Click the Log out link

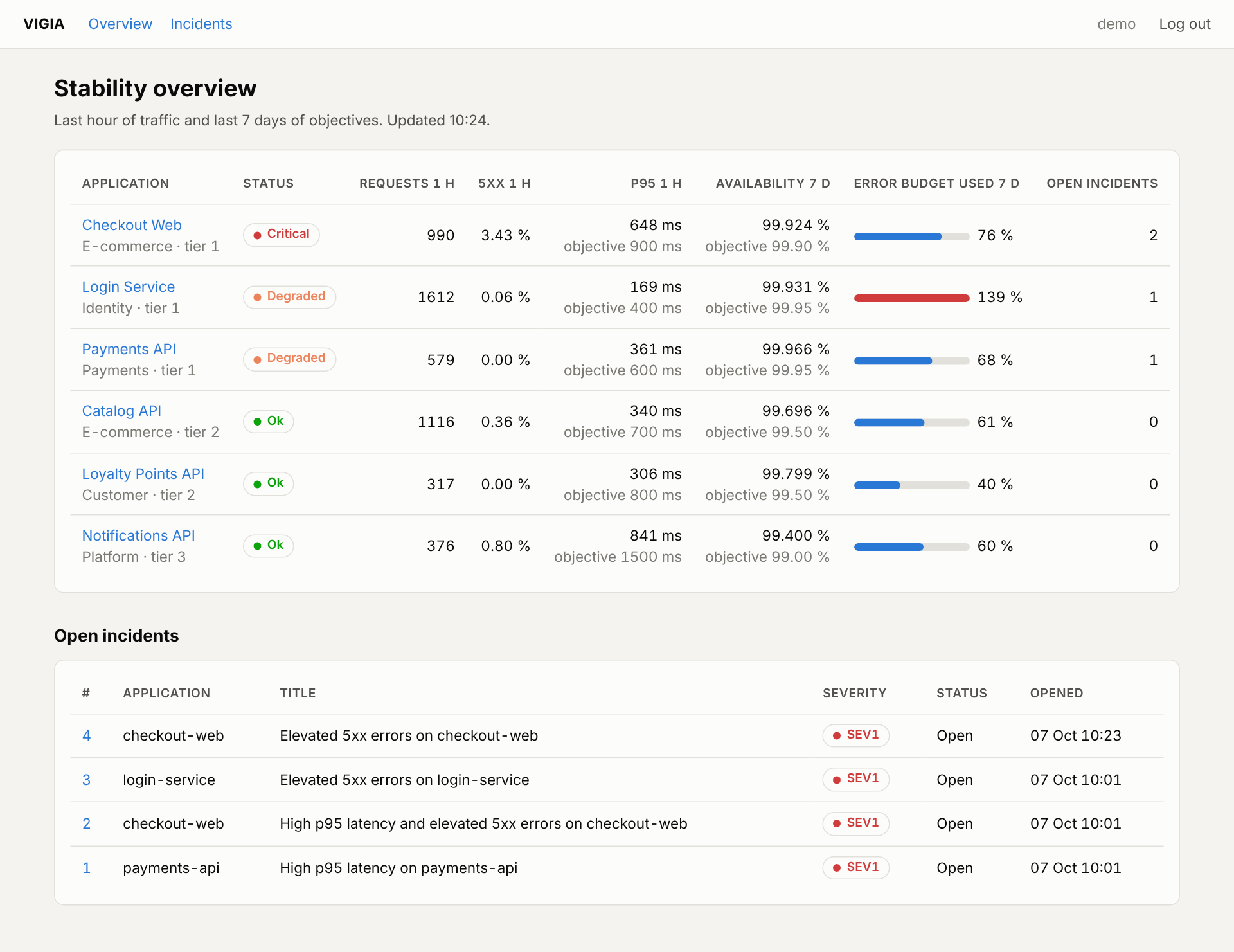pos(1185,24)
